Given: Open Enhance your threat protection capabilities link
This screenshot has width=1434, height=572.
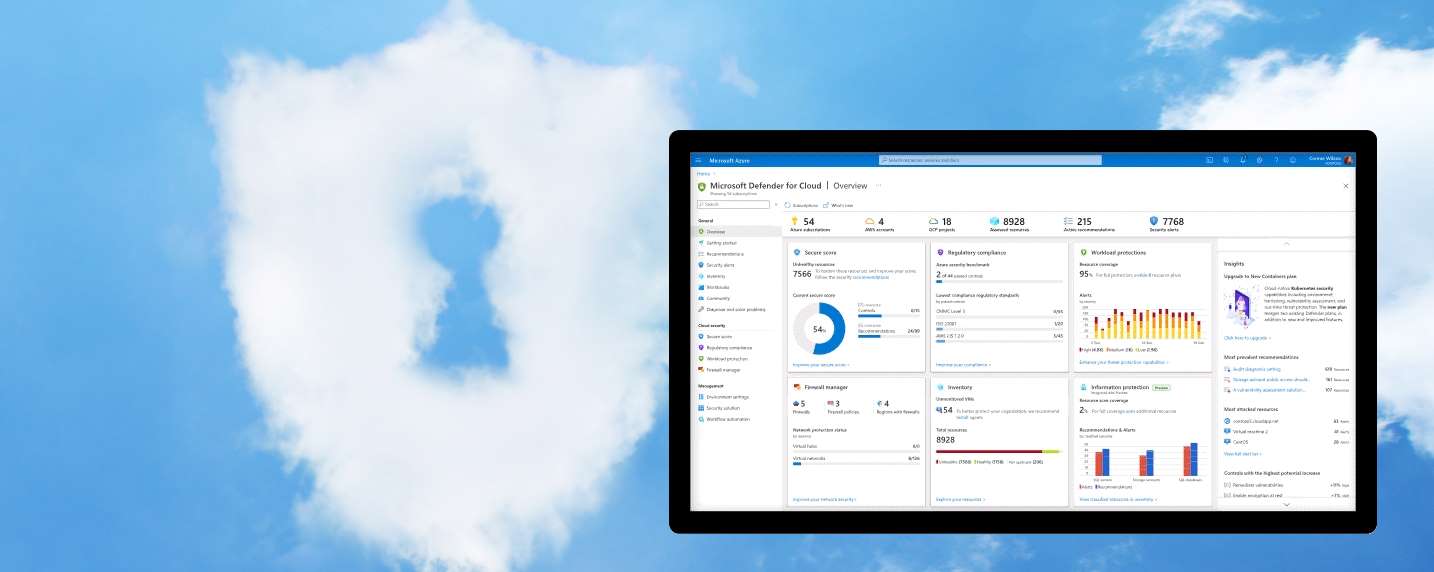Looking at the screenshot, I should 1124,362.
